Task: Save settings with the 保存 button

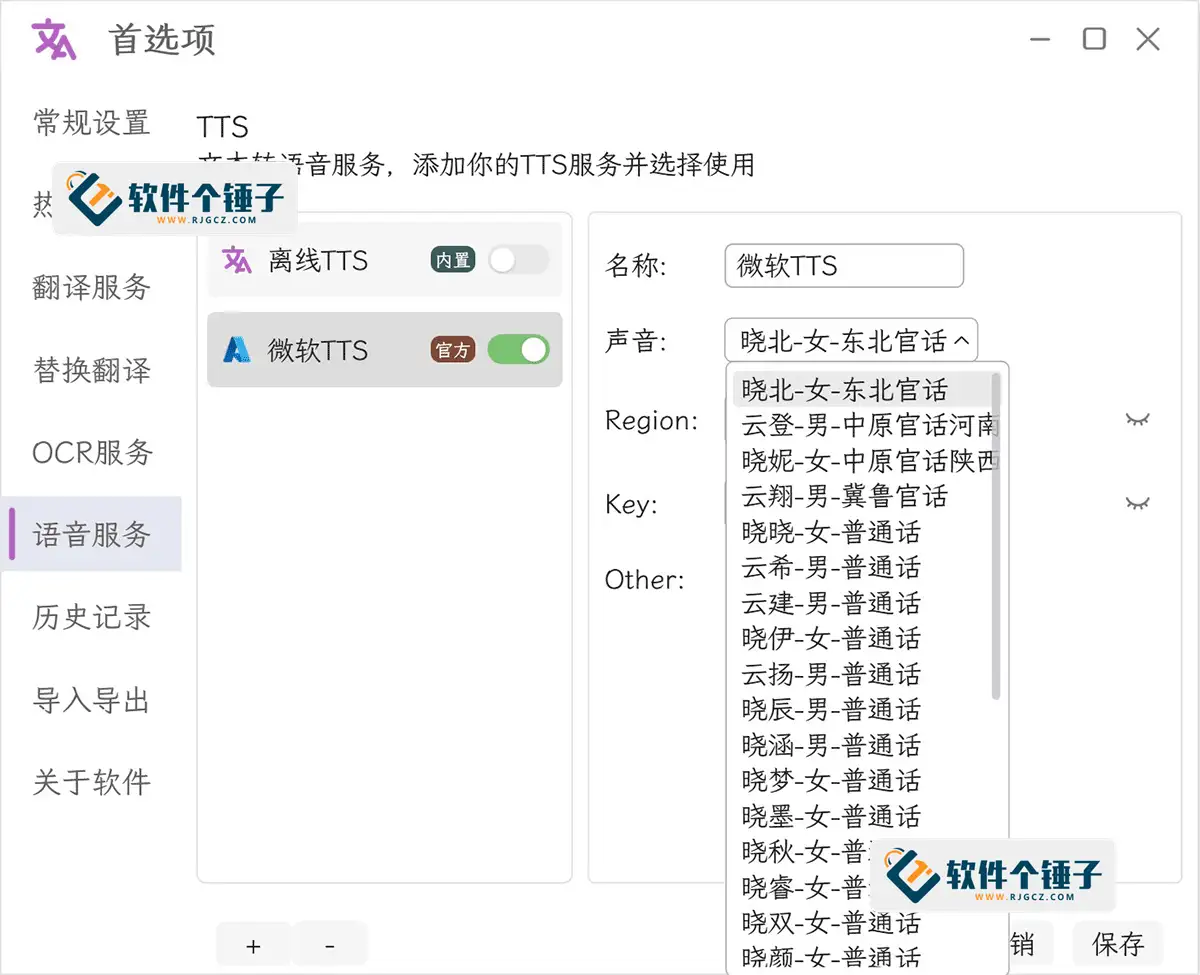Action: click(1118, 943)
